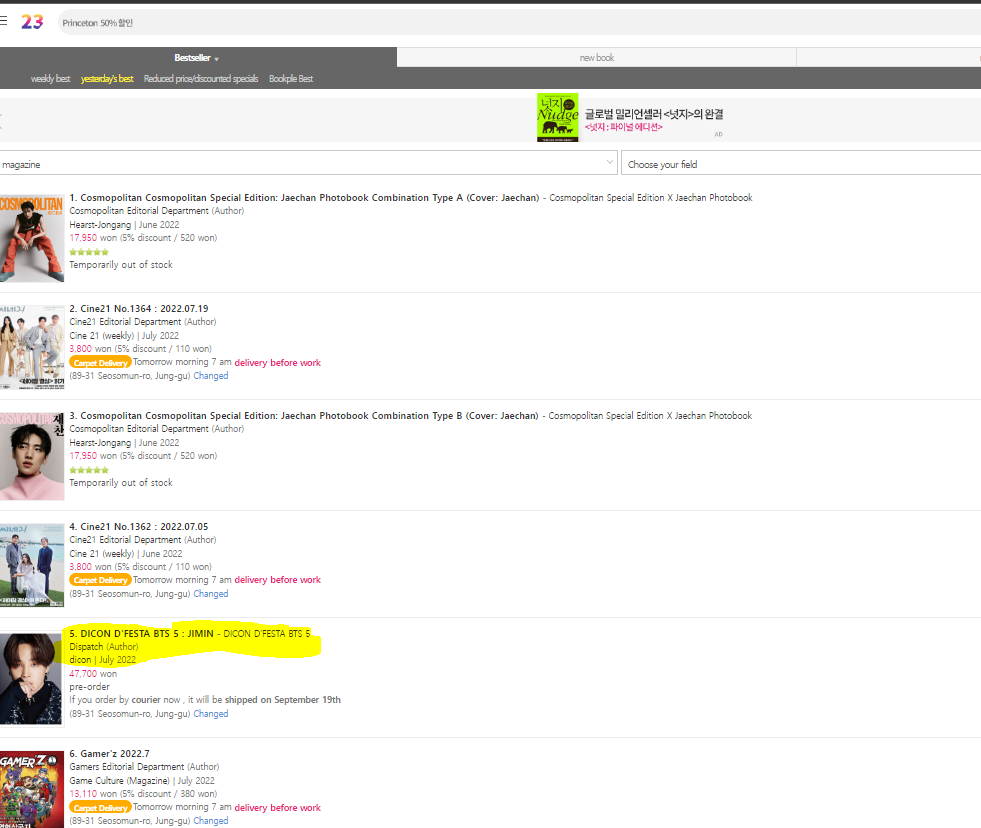Click Changed link under Cine21 No.1364
981x828 pixels.
pyautogui.click(x=211, y=376)
